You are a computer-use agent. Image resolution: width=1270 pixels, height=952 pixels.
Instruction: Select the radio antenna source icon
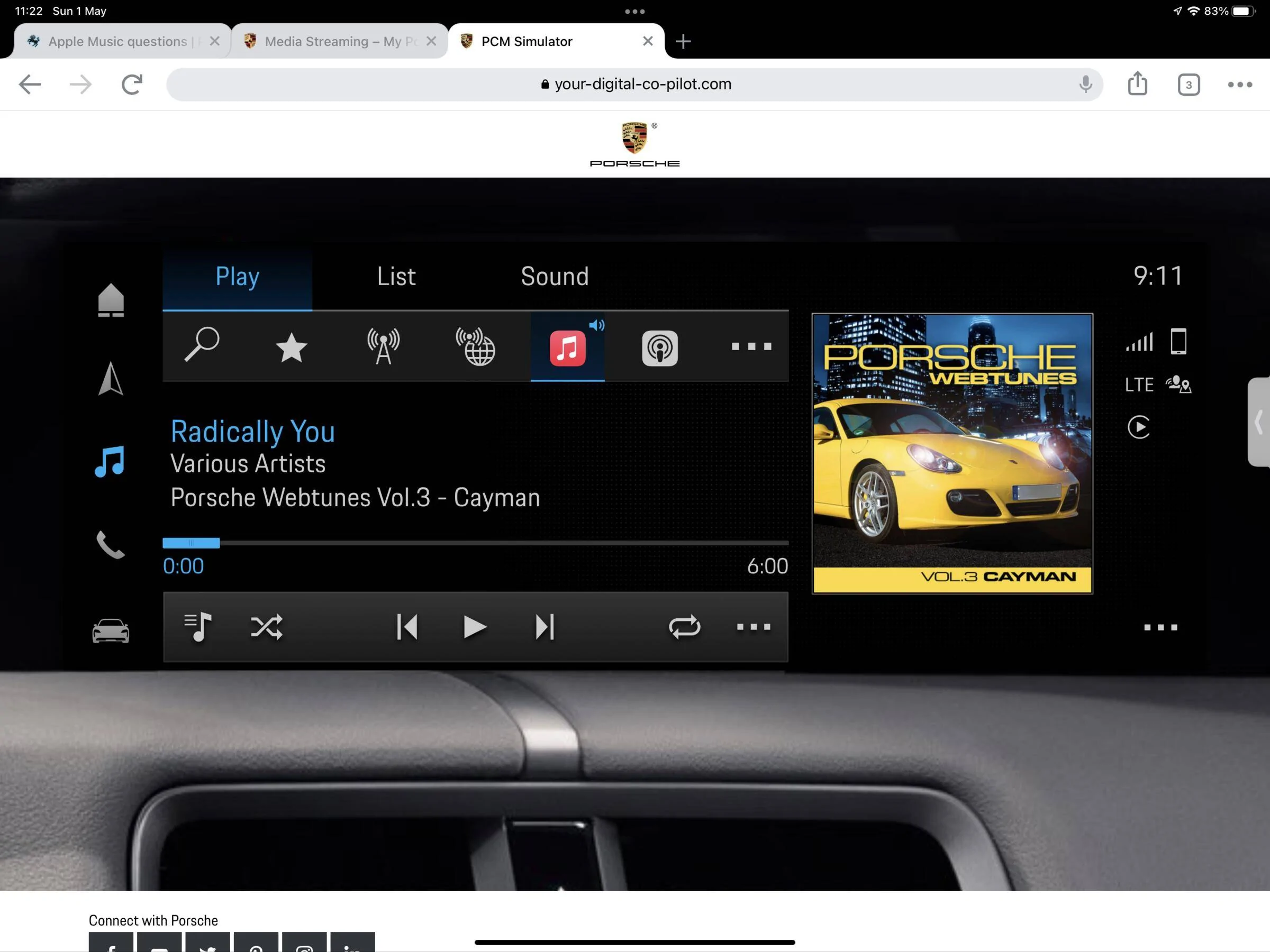click(x=384, y=346)
